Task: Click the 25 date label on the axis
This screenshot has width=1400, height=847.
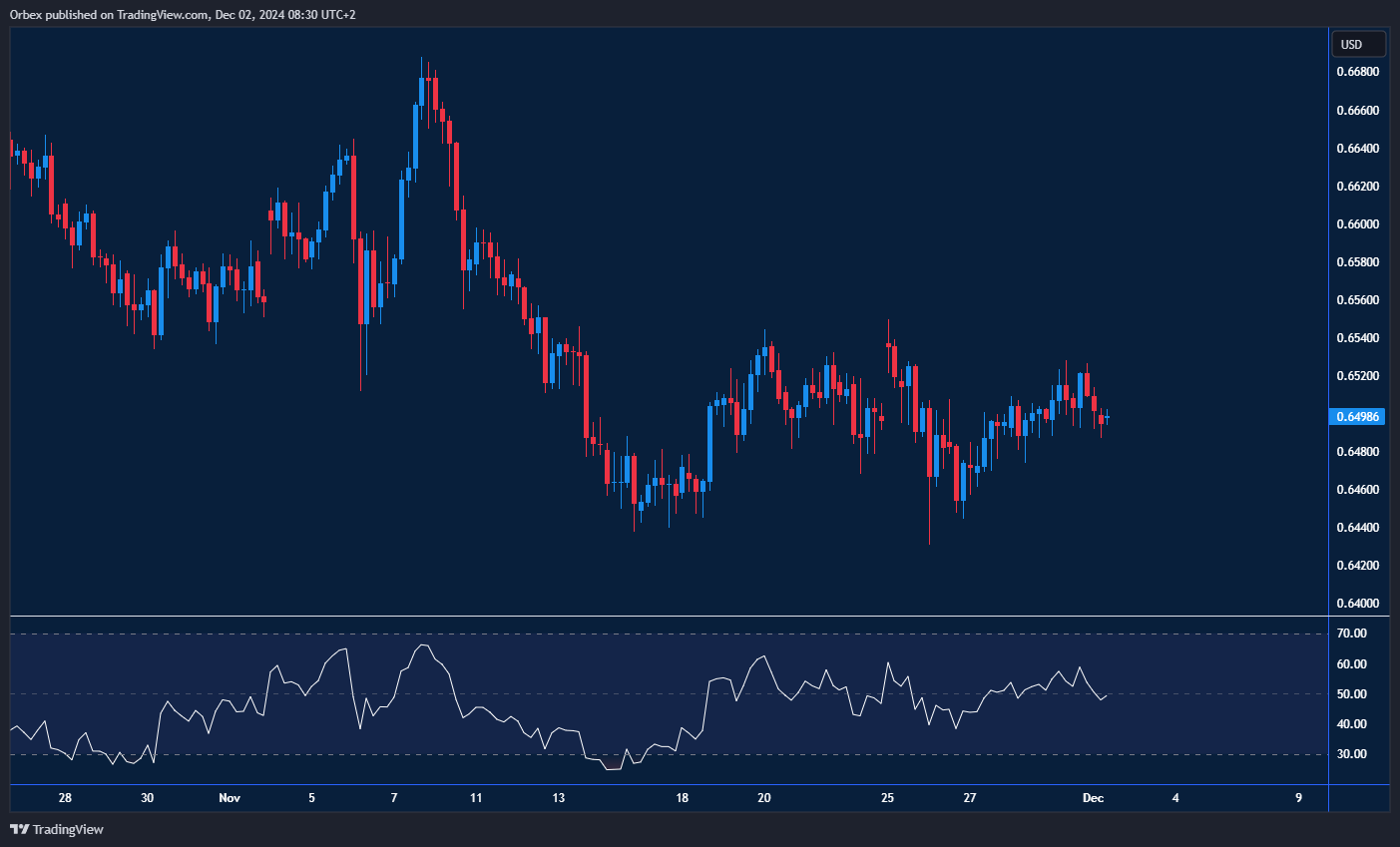Action: click(x=887, y=797)
